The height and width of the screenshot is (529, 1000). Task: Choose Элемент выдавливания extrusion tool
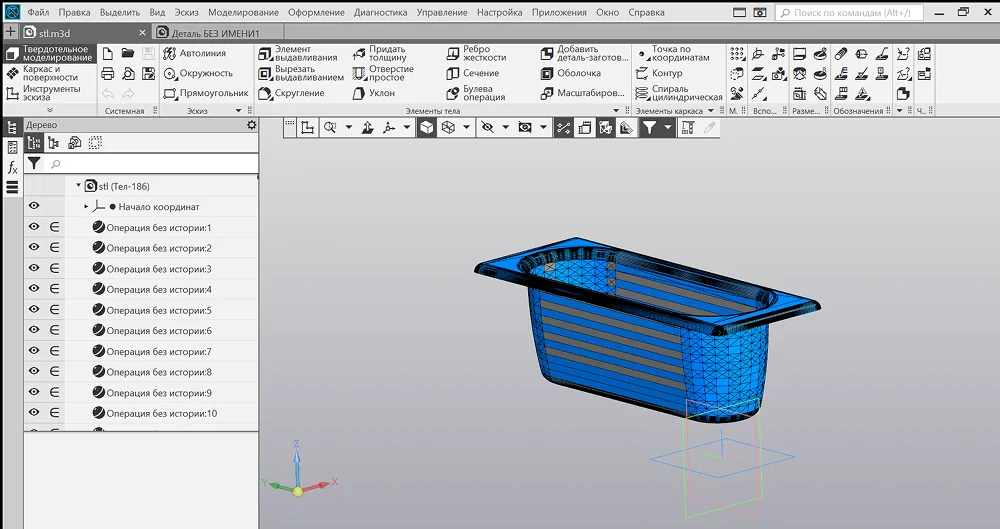[x=300, y=53]
